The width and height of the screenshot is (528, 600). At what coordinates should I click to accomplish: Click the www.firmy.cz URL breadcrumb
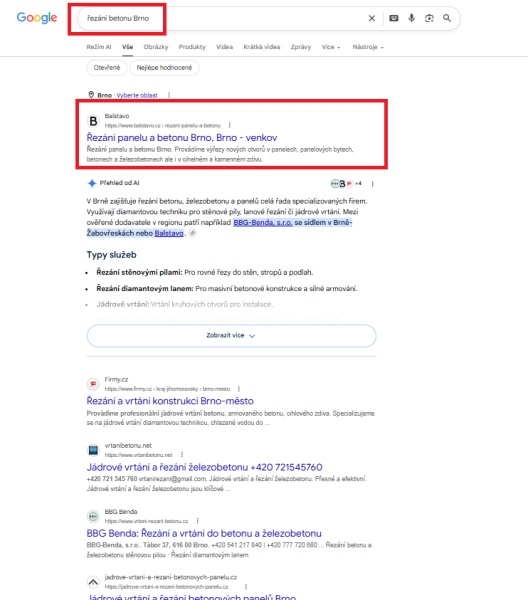(167, 389)
